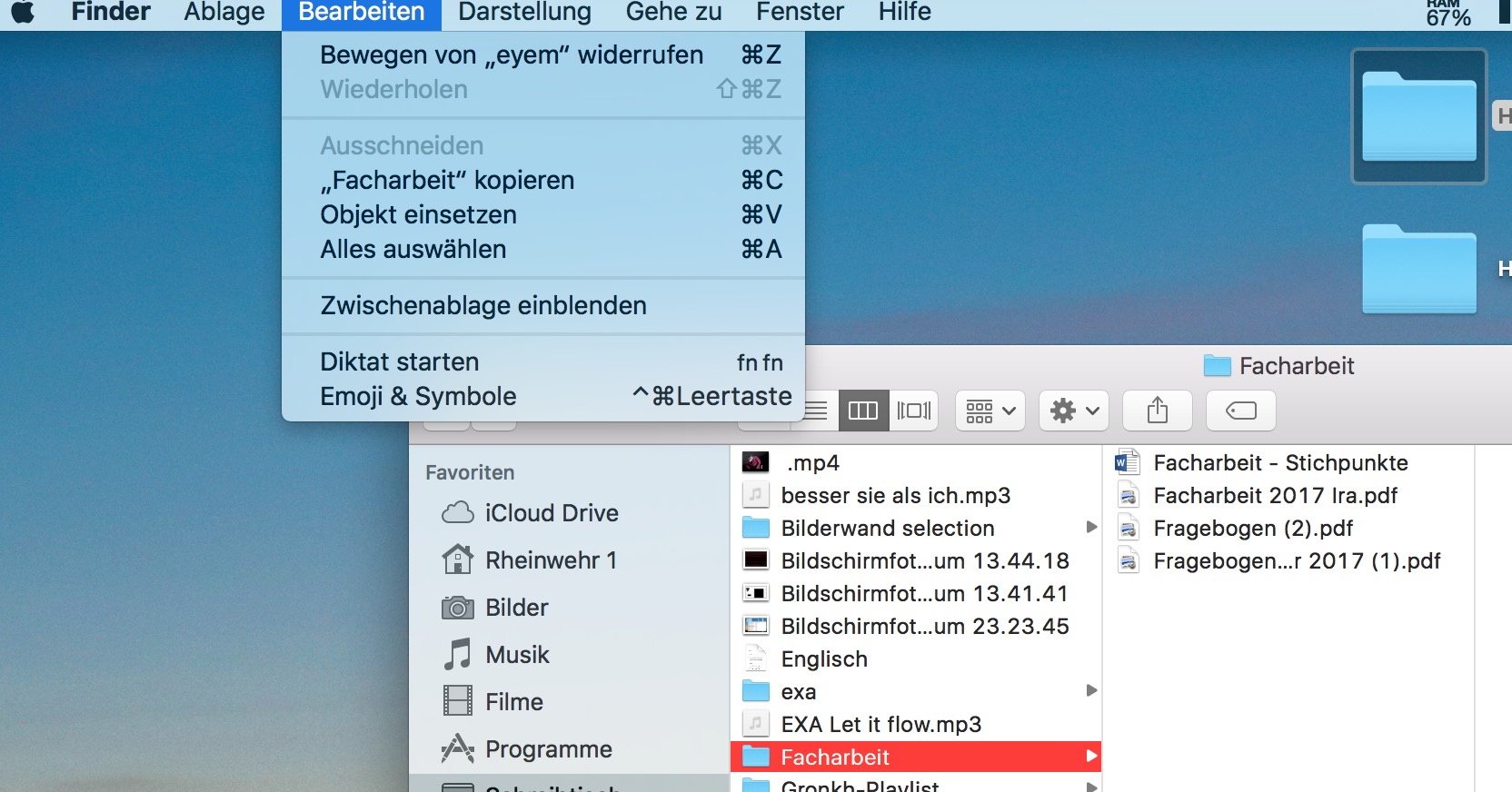Click the Share button in toolbar
Image resolution: width=1512 pixels, height=792 pixels.
[1157, 411]
